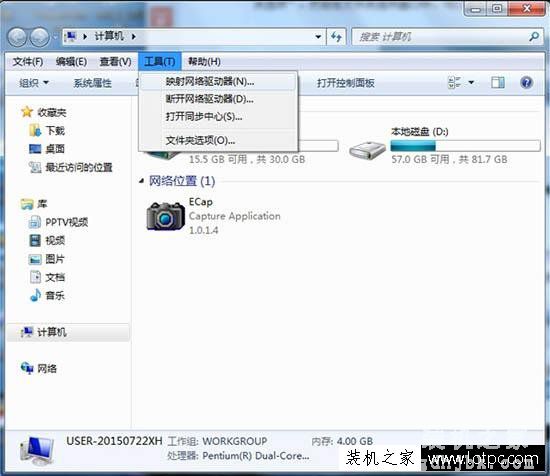
Task: Click the 网络位置 (1) group header
Action: coord(182,181)
